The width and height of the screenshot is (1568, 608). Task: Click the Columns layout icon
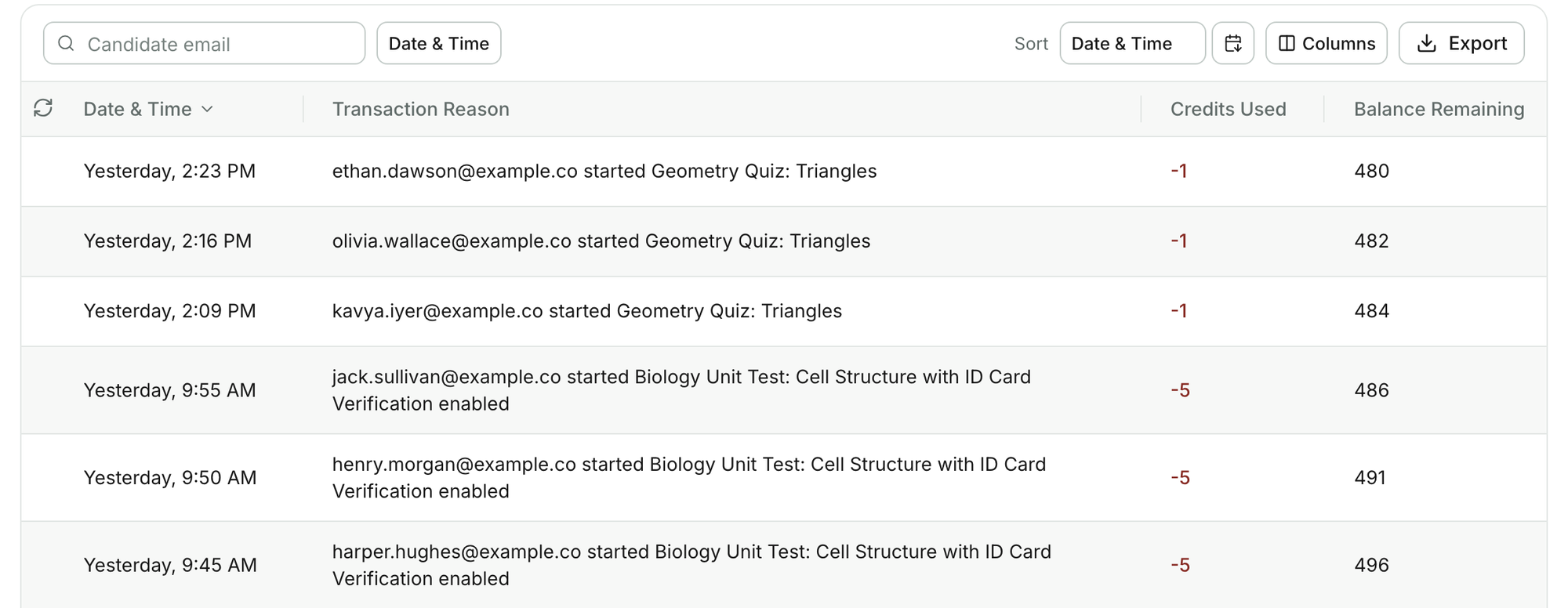(x=1287, y=43)
